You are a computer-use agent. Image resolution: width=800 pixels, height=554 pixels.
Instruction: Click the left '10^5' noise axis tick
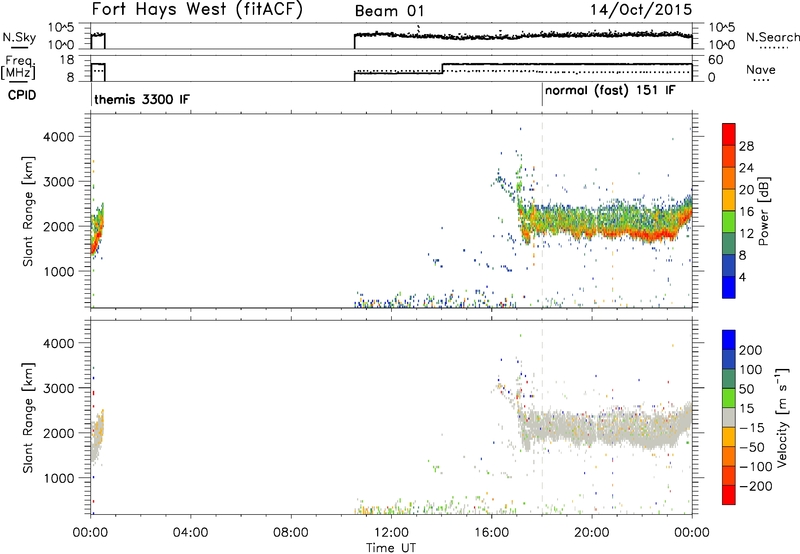pyautogui.click(x=61, y=28)
